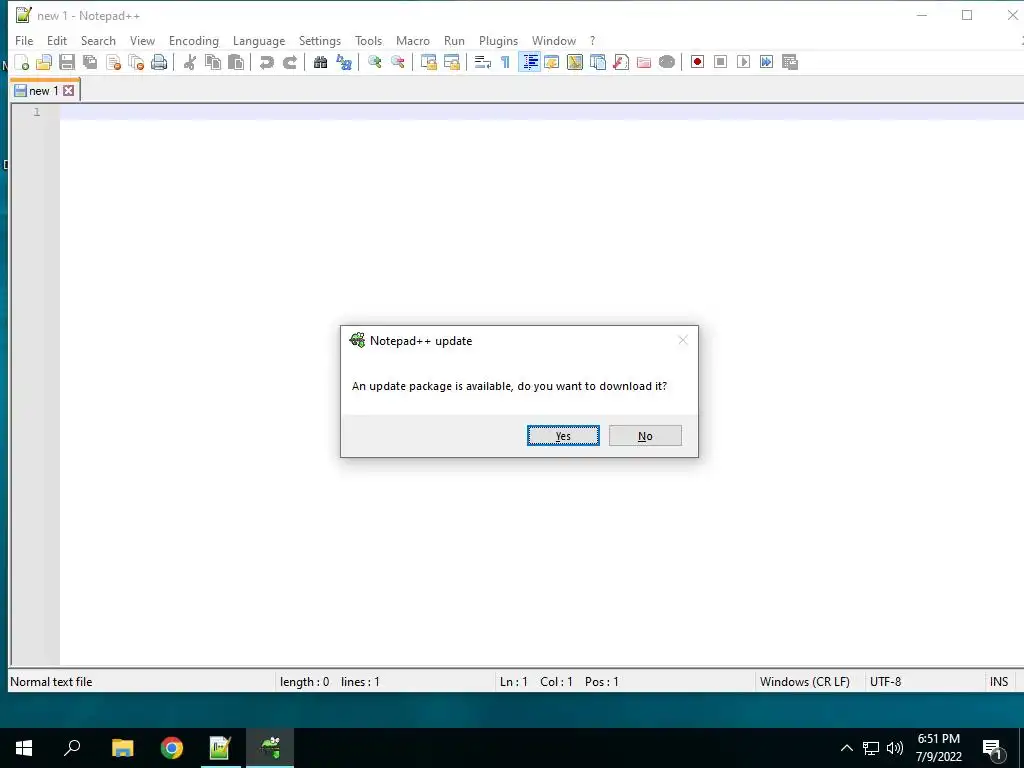Close the Notepad++ update dialog
The width and height of the screenshot is (1024, 768).
(x=682, y=340)
